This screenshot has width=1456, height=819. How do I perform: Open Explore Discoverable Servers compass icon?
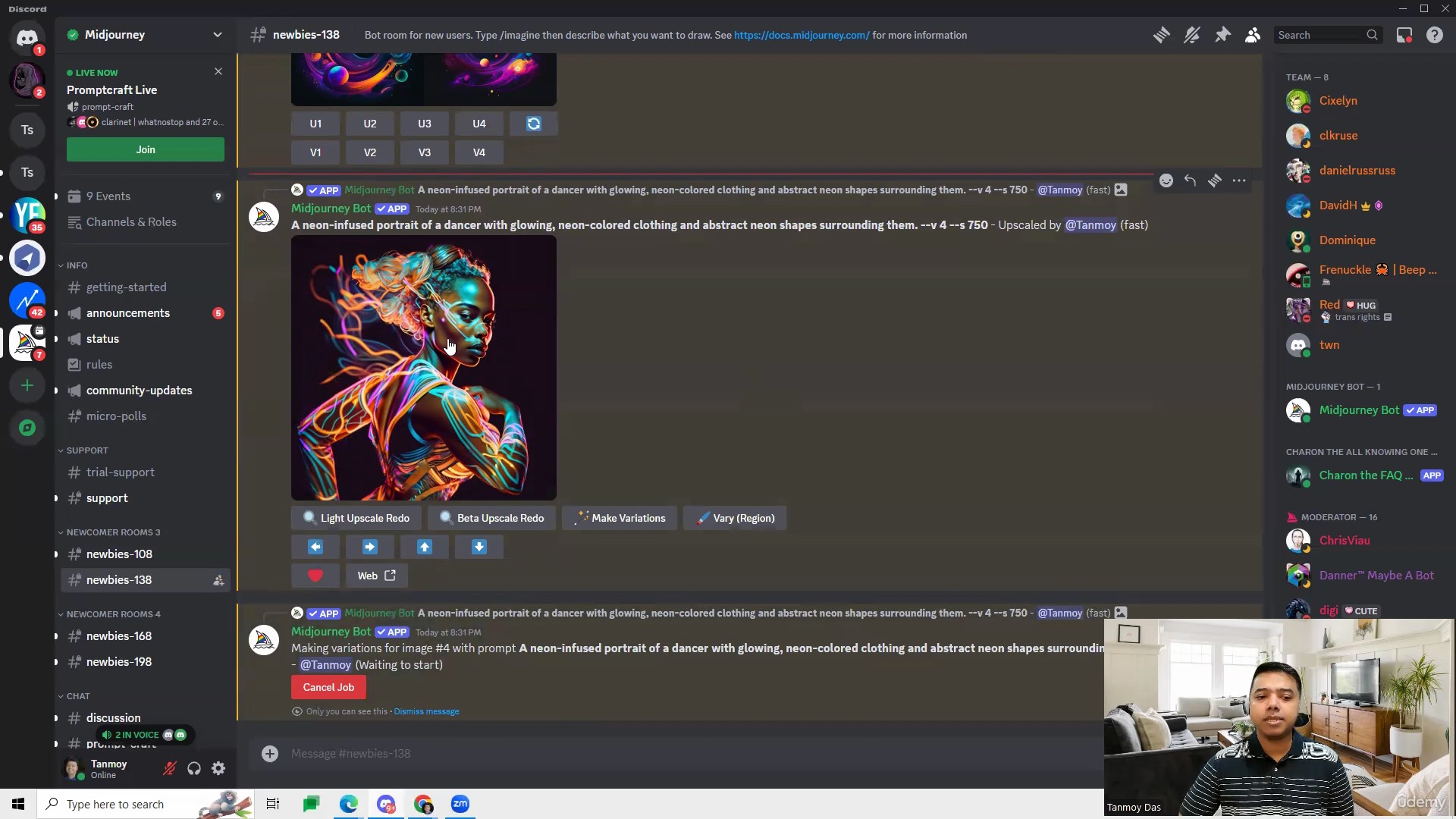tap(27, 428)
